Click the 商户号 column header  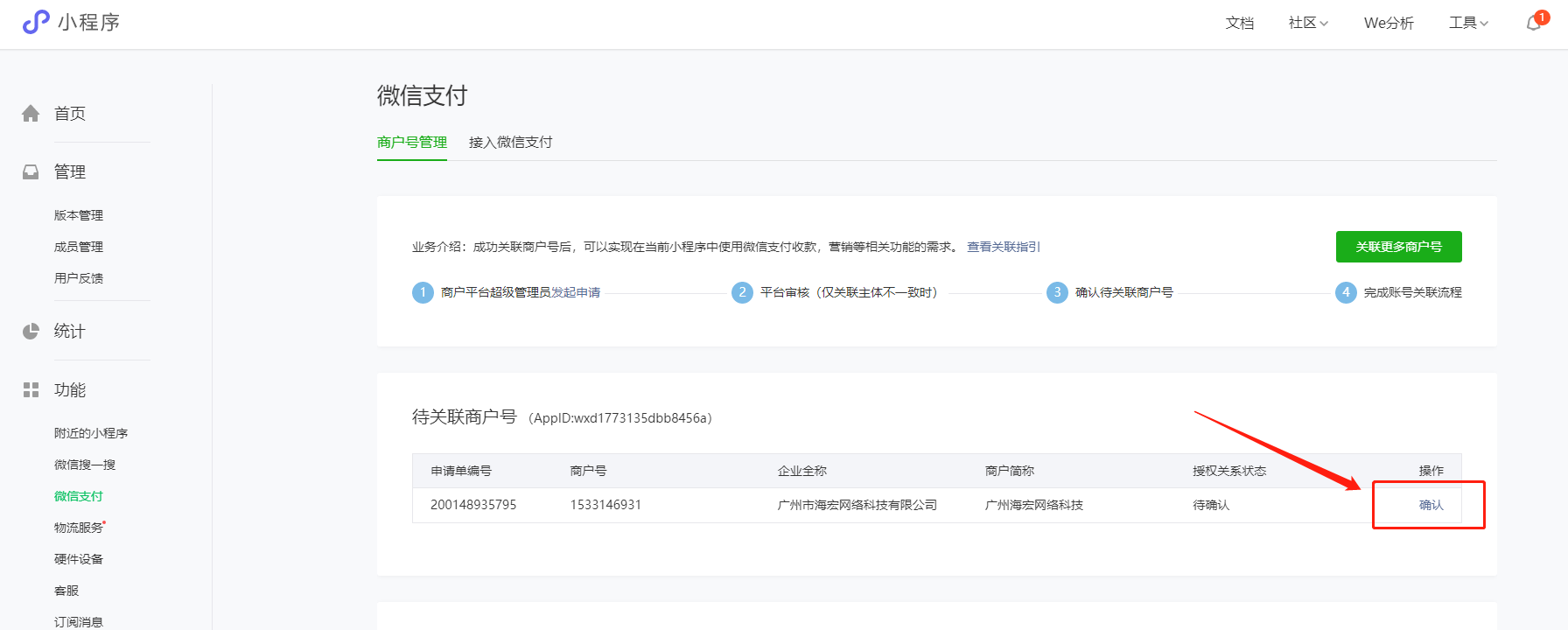point(588,471)
